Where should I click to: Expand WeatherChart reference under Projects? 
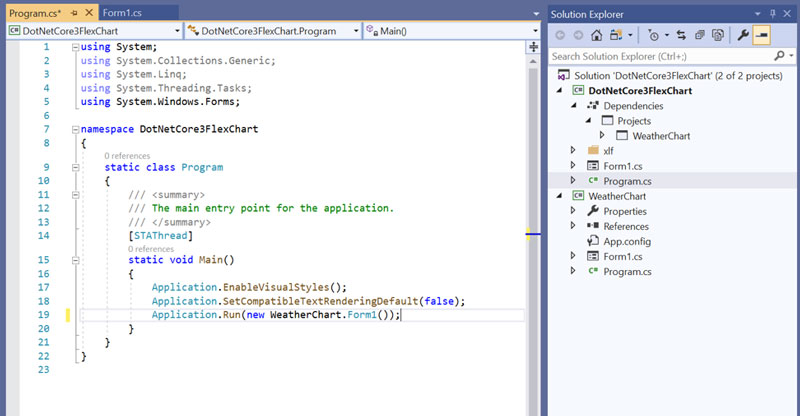[602, 135]
